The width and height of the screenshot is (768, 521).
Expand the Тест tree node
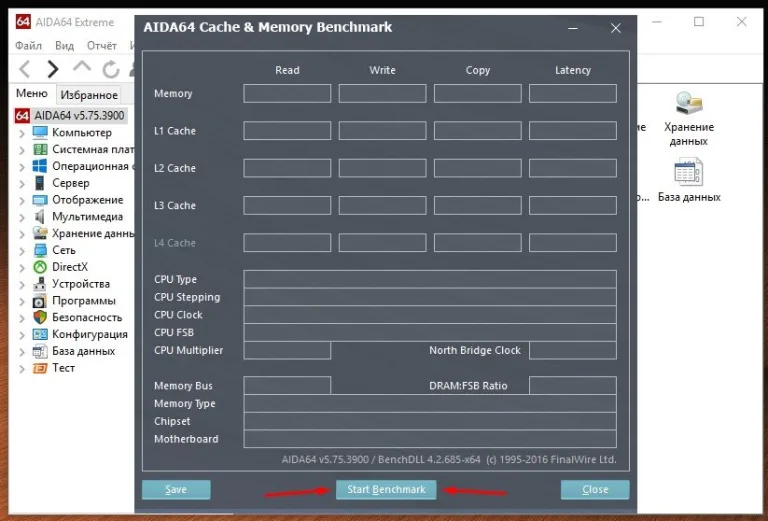tap(22, 368)
